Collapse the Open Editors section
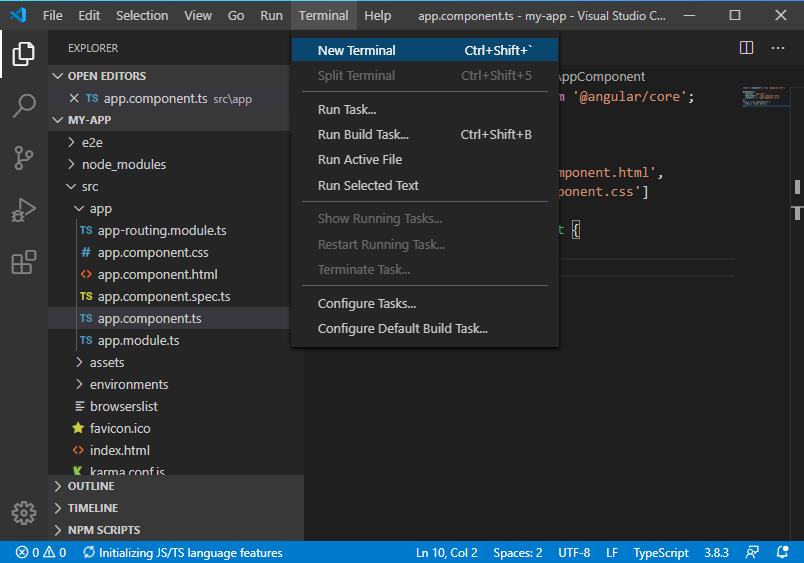This screenshot has width=804, height=563. tap(57, 76)
